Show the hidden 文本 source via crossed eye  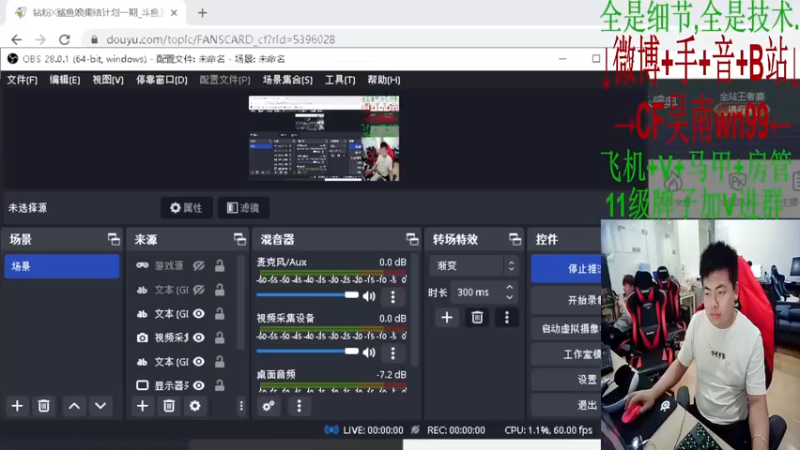coord(199,290)
